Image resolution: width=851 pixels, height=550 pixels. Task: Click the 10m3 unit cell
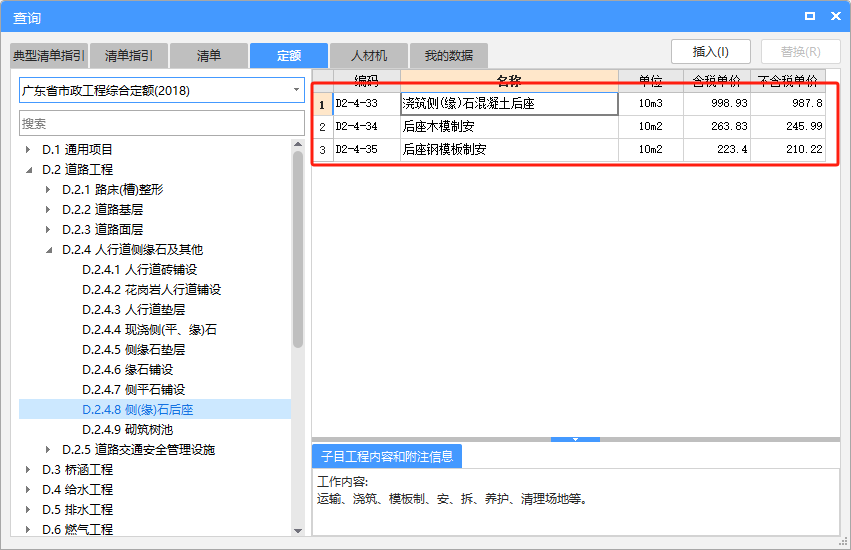tap(651, 103)
